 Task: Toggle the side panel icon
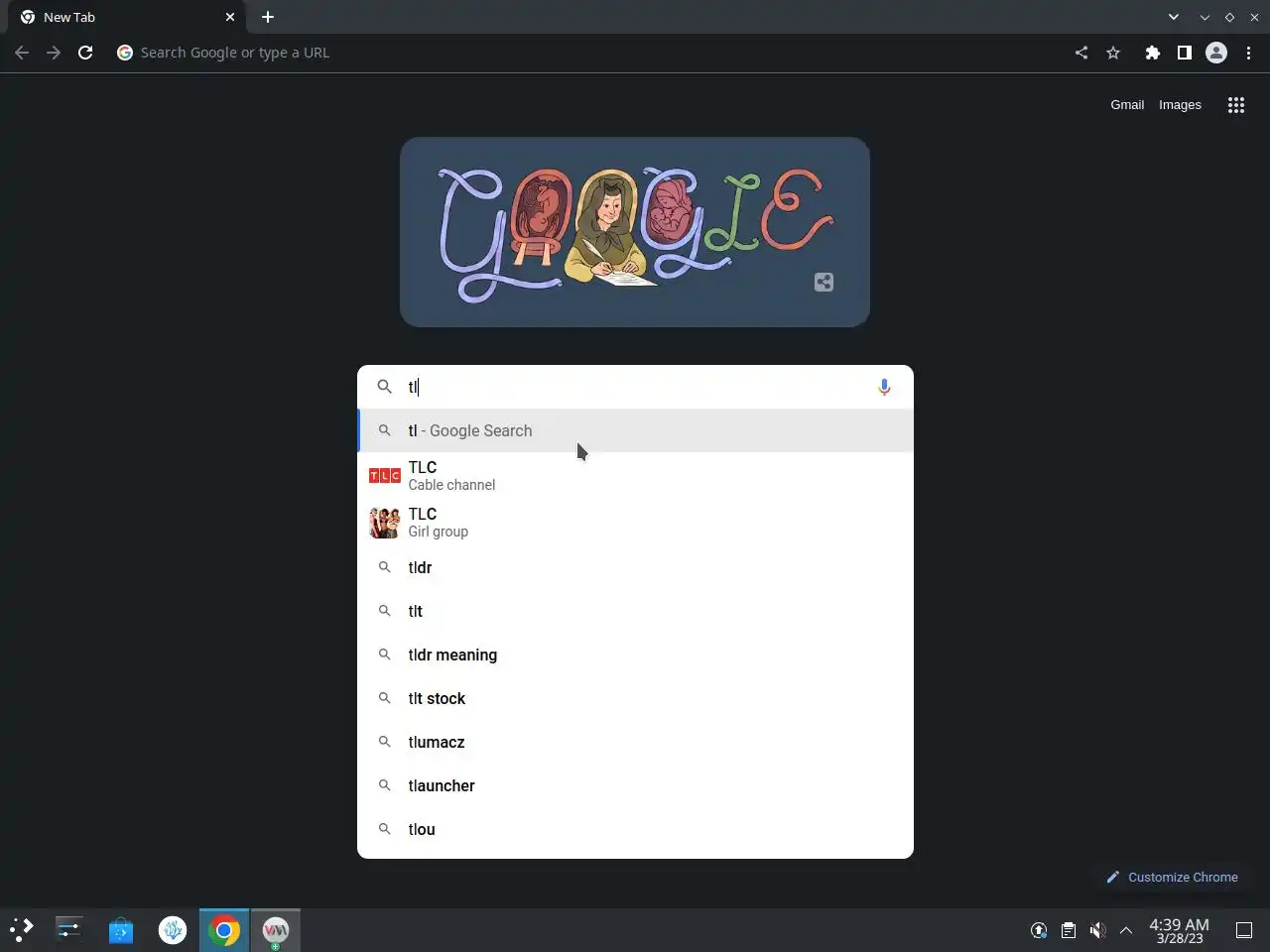(1184, 53)
